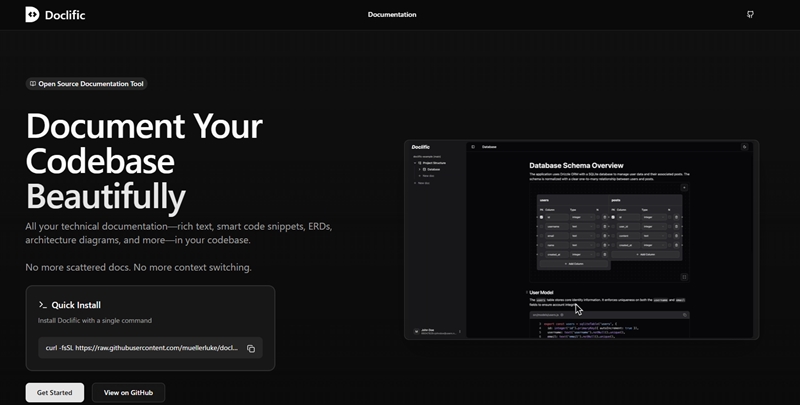Viewport: 800px width, 405px height.
Task: Open the GitHub icon in the header
Action: [750, 14]
